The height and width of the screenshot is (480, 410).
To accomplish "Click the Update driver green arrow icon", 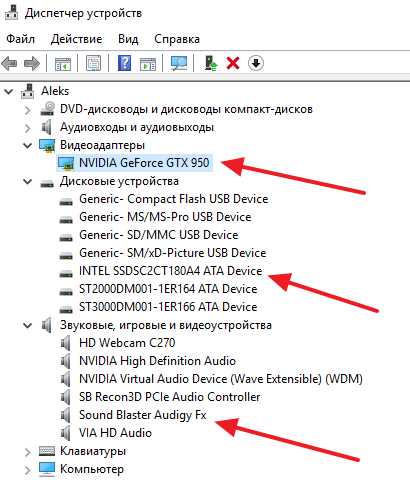I will click(211, 63).
